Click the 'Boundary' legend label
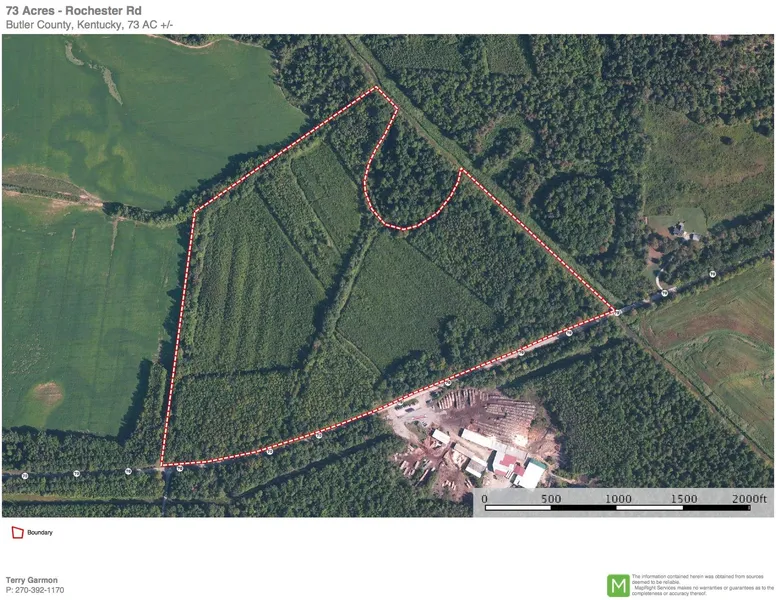776x600 pixels. [40, 533]
